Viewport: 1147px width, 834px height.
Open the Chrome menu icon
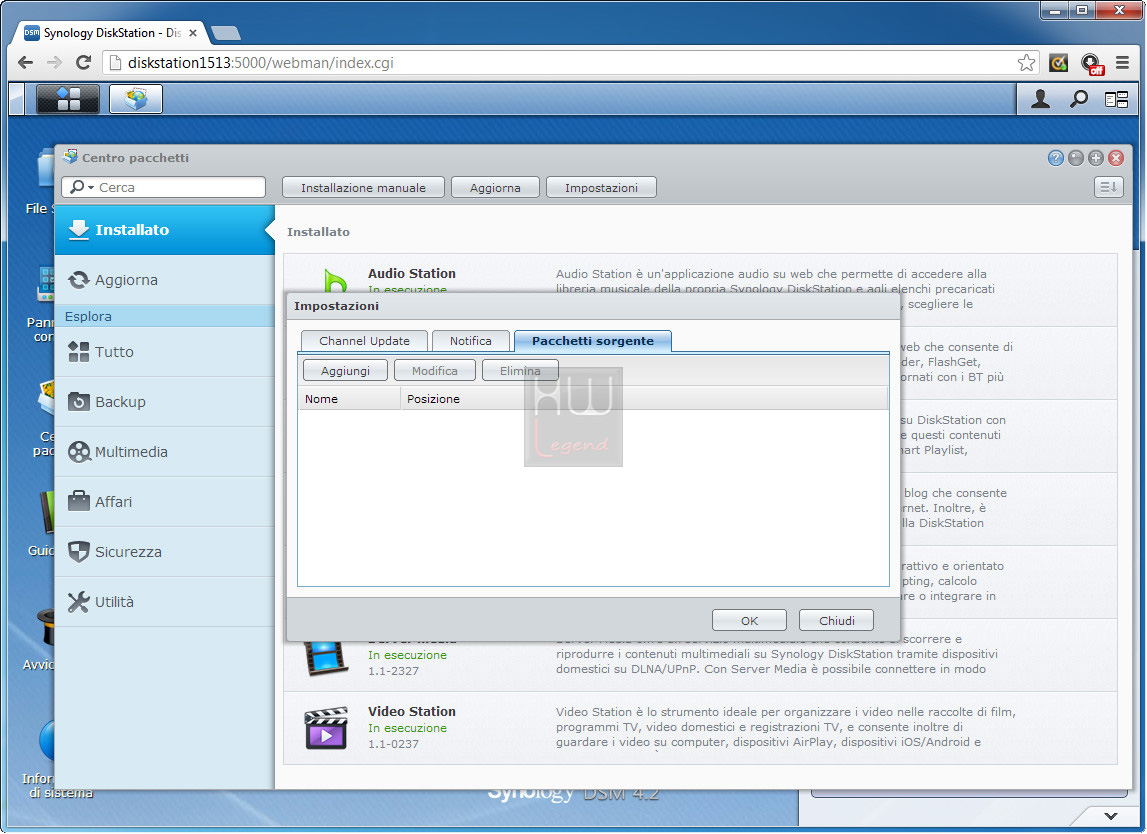tap(1122, 63)
